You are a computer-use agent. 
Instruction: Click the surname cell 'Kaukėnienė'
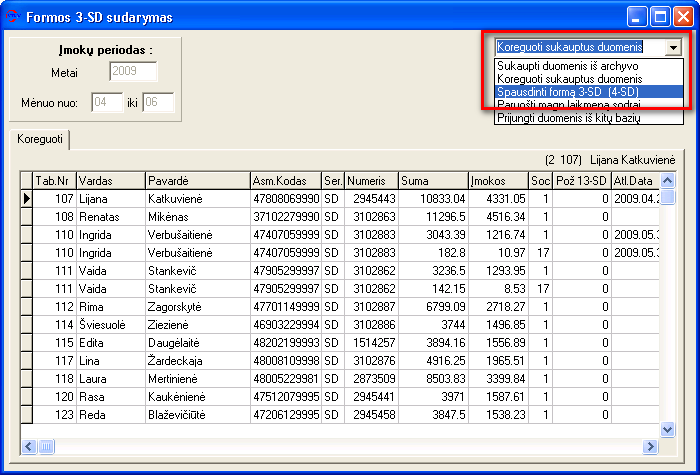pyautogui.click(x=198, y=397)
